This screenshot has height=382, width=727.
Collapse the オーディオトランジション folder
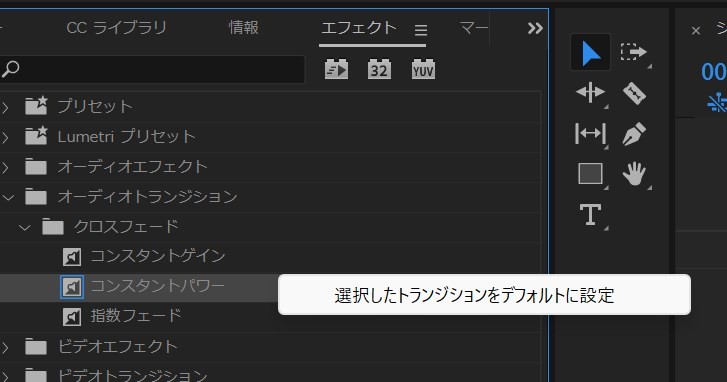[8, 197]
